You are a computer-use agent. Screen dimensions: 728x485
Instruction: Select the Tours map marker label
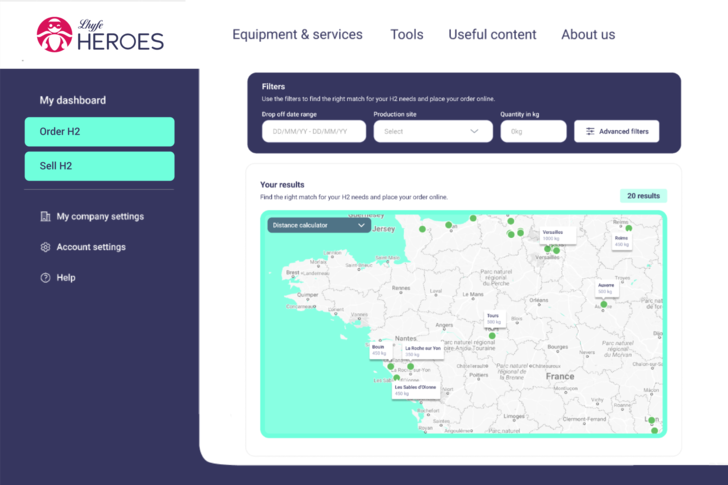(x=493, y=318)
